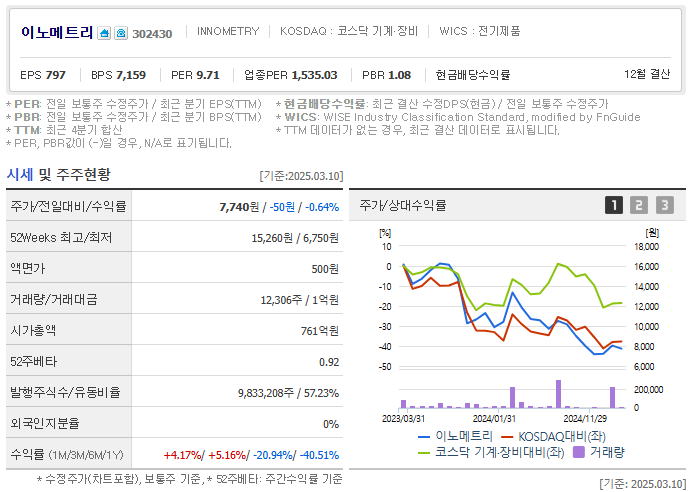Screen dimensions: 689x492
Task: Click the 9,833,208주 / 57.23% value
Action: coord(288,393)
